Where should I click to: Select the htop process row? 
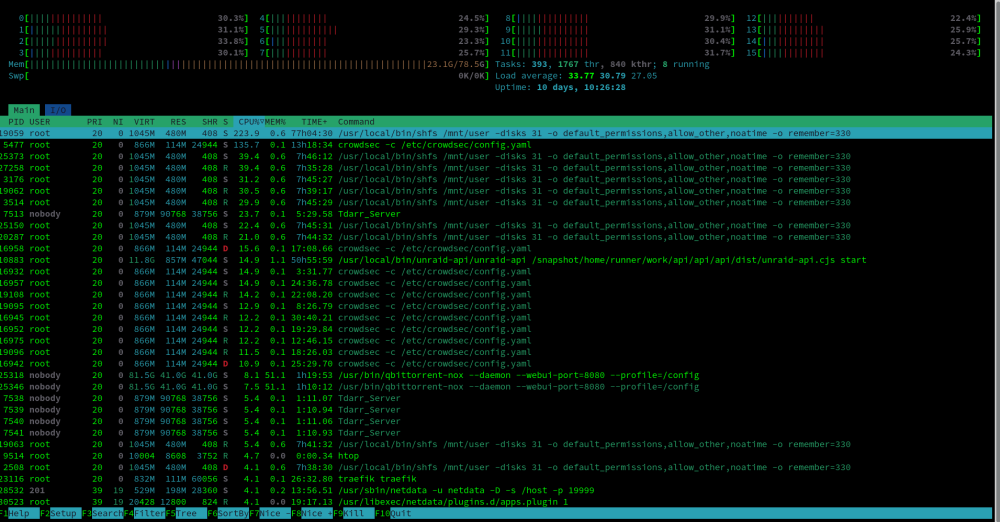pos(496,456)
